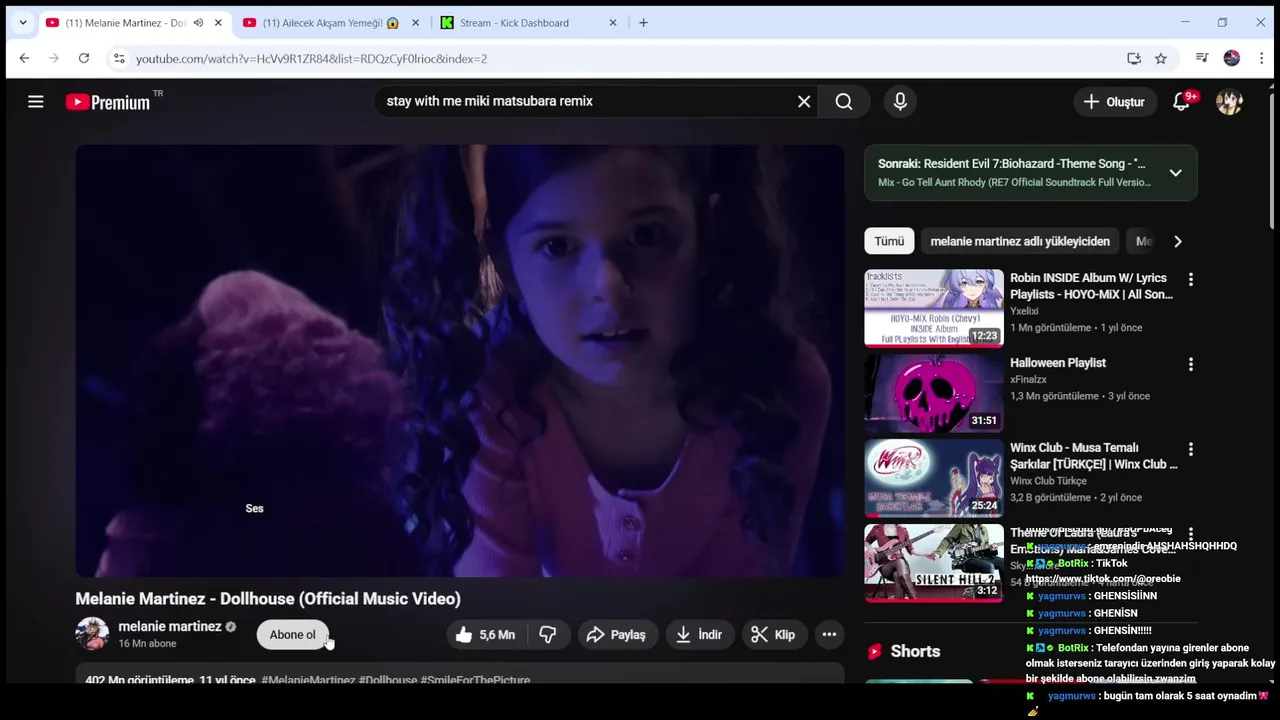
Task: Select the Tümü filter chip
Action: 889,241
